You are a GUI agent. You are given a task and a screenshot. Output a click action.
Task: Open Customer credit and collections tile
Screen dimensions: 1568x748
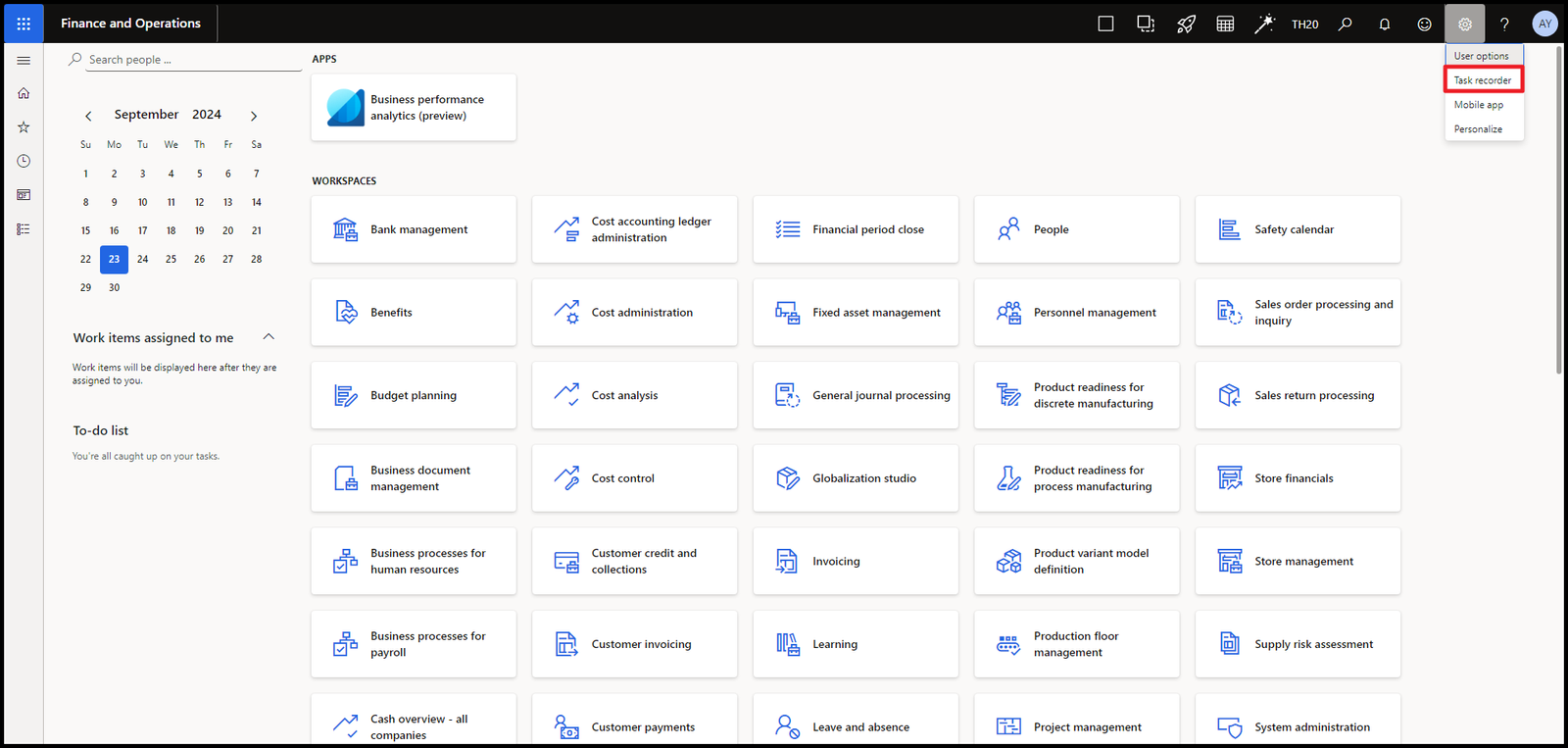click(x=634, y=562)
